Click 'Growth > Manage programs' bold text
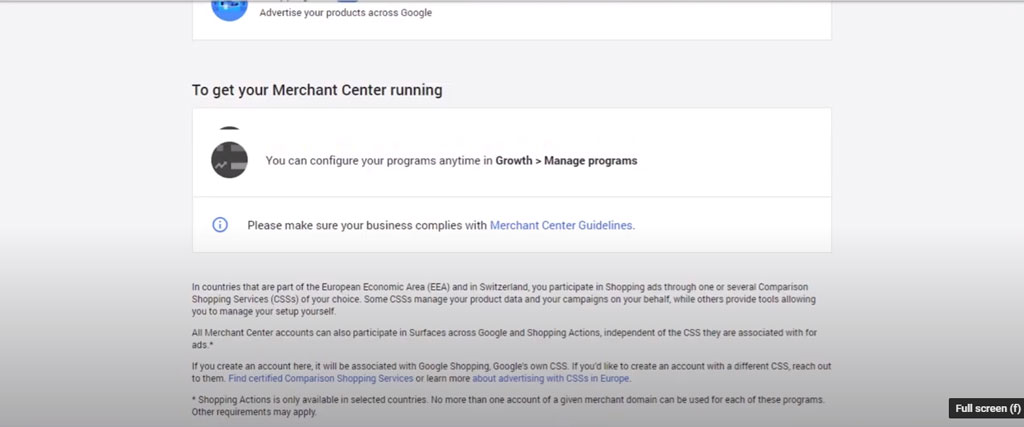This screenshot has width=1024, height=427. point(566,161)
